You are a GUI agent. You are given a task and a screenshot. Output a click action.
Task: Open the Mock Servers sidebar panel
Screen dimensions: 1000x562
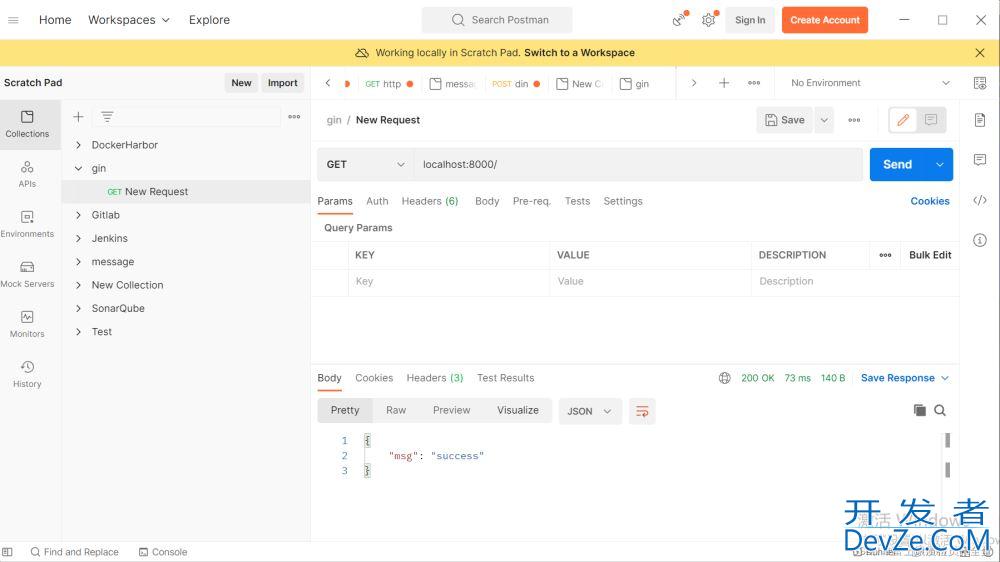[27, 274]
